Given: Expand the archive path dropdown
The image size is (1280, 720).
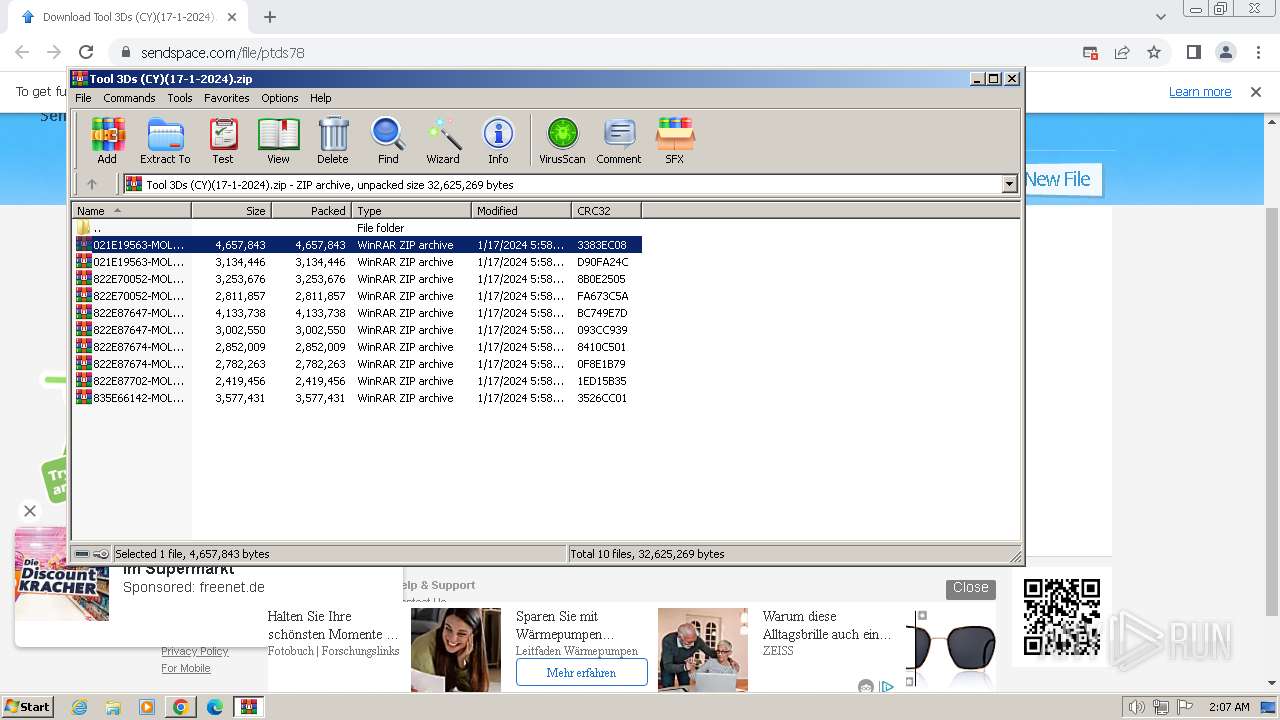Looking at the screenshot, I should pyautogui.click(x=1009, y=184).
